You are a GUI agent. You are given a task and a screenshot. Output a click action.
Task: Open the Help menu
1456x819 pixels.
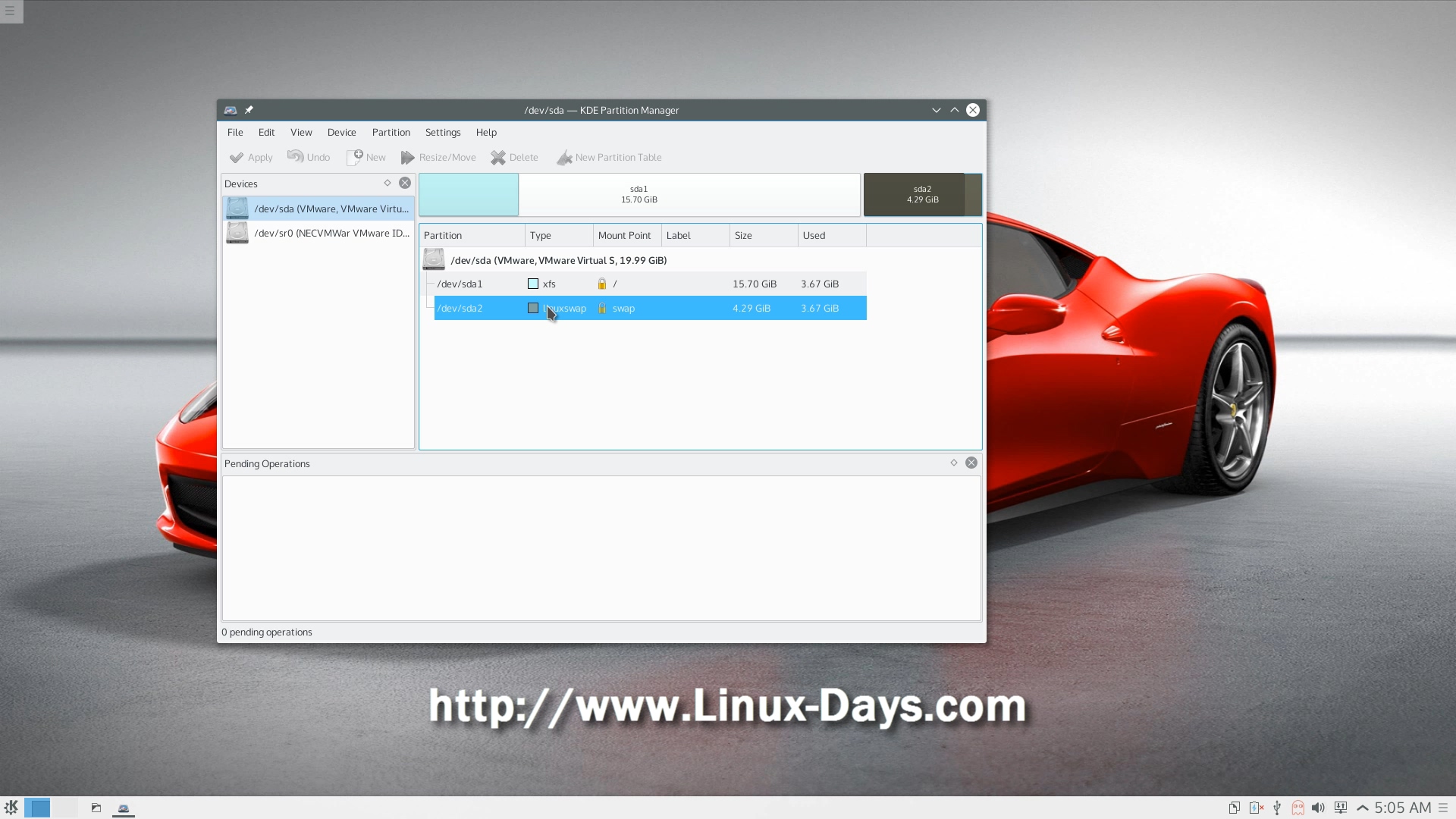(486, 132)
